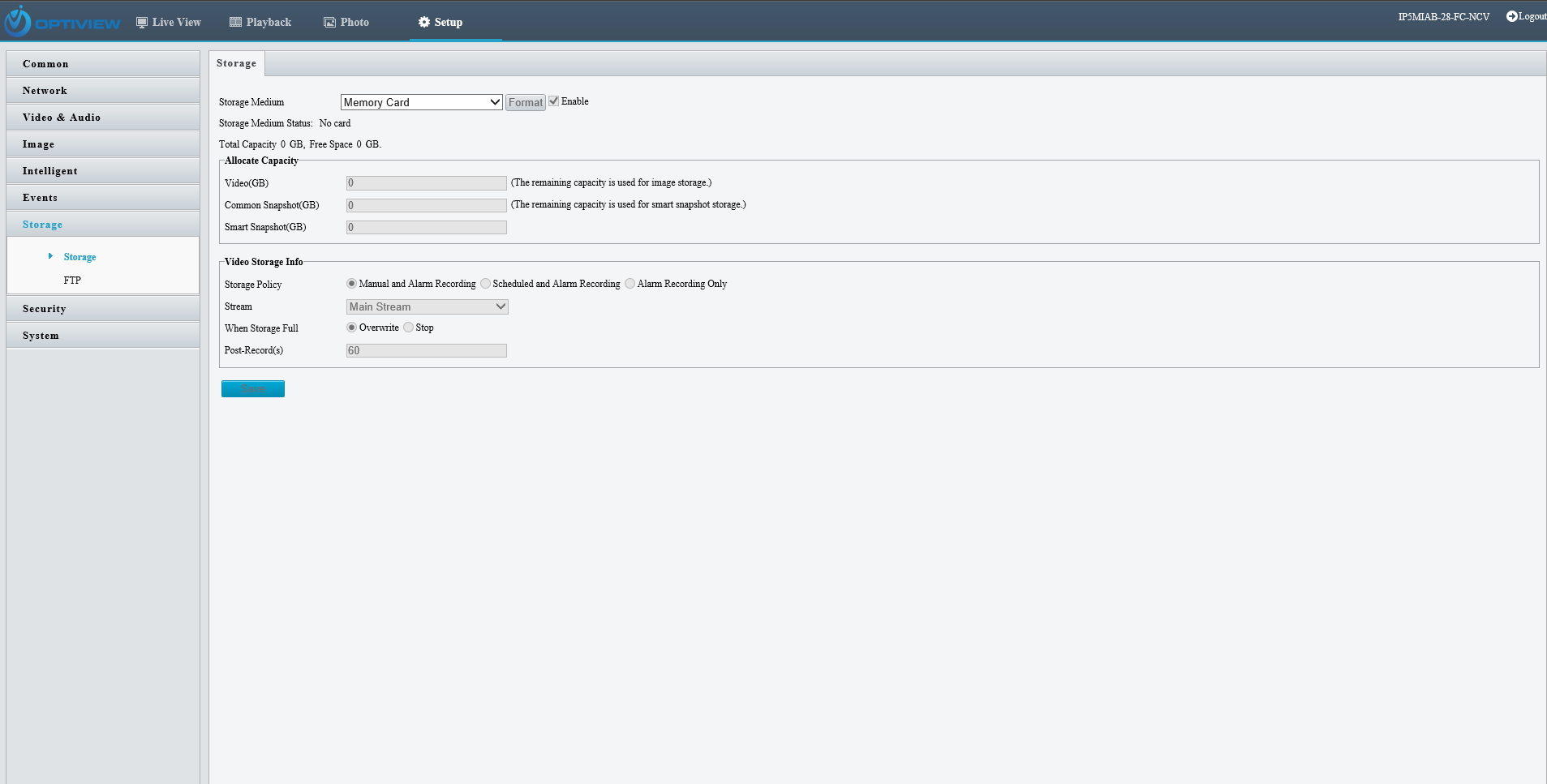This screenshot has height=784, width=1547.
Task: Open the Storage Medium dropdown
Action: point(421,102)
